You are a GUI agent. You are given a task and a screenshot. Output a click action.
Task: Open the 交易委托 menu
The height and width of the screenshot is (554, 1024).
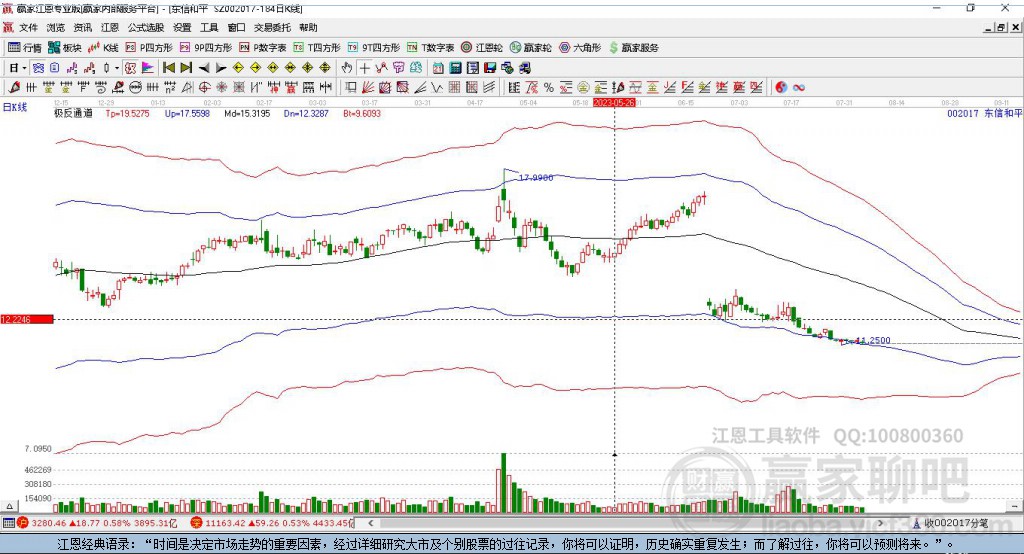coord(272,27)
